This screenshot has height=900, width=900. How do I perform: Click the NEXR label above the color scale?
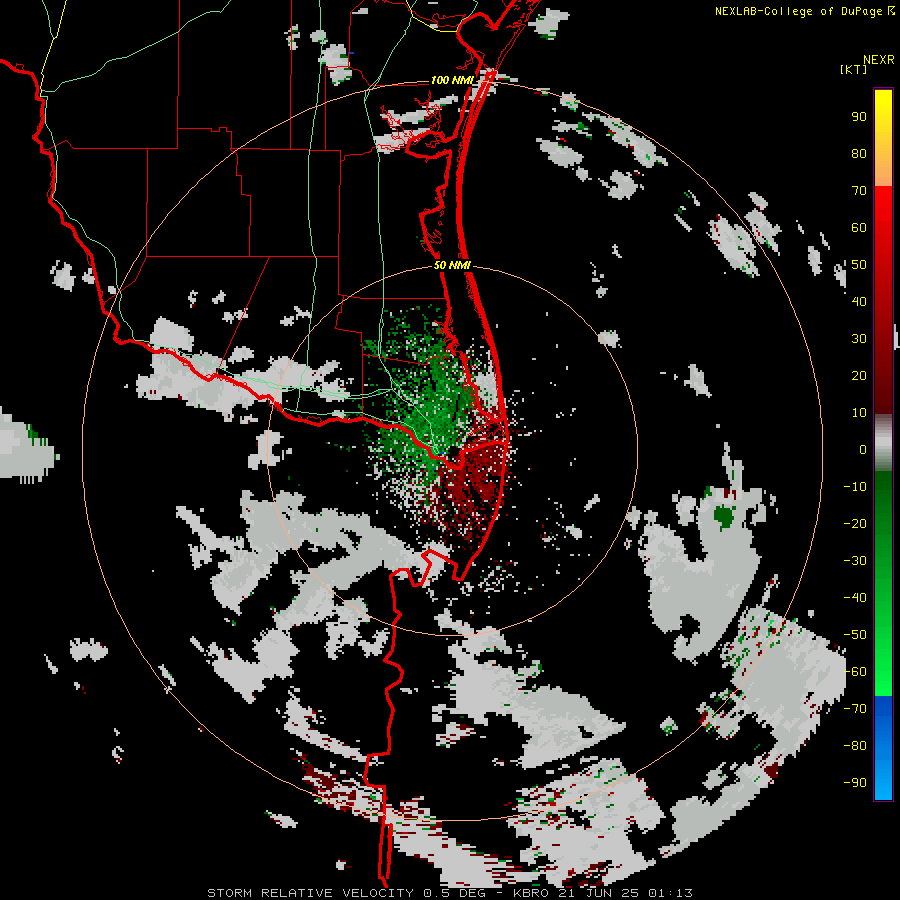point(879,60)
